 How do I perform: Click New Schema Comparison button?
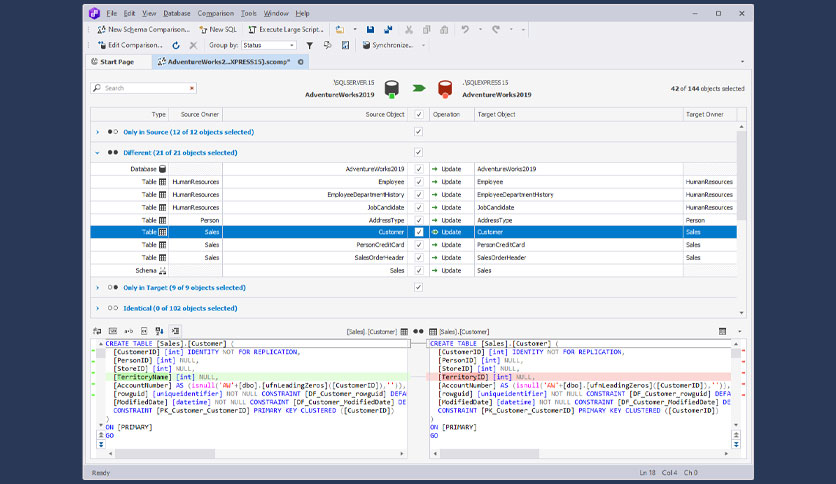pos(143,29)
